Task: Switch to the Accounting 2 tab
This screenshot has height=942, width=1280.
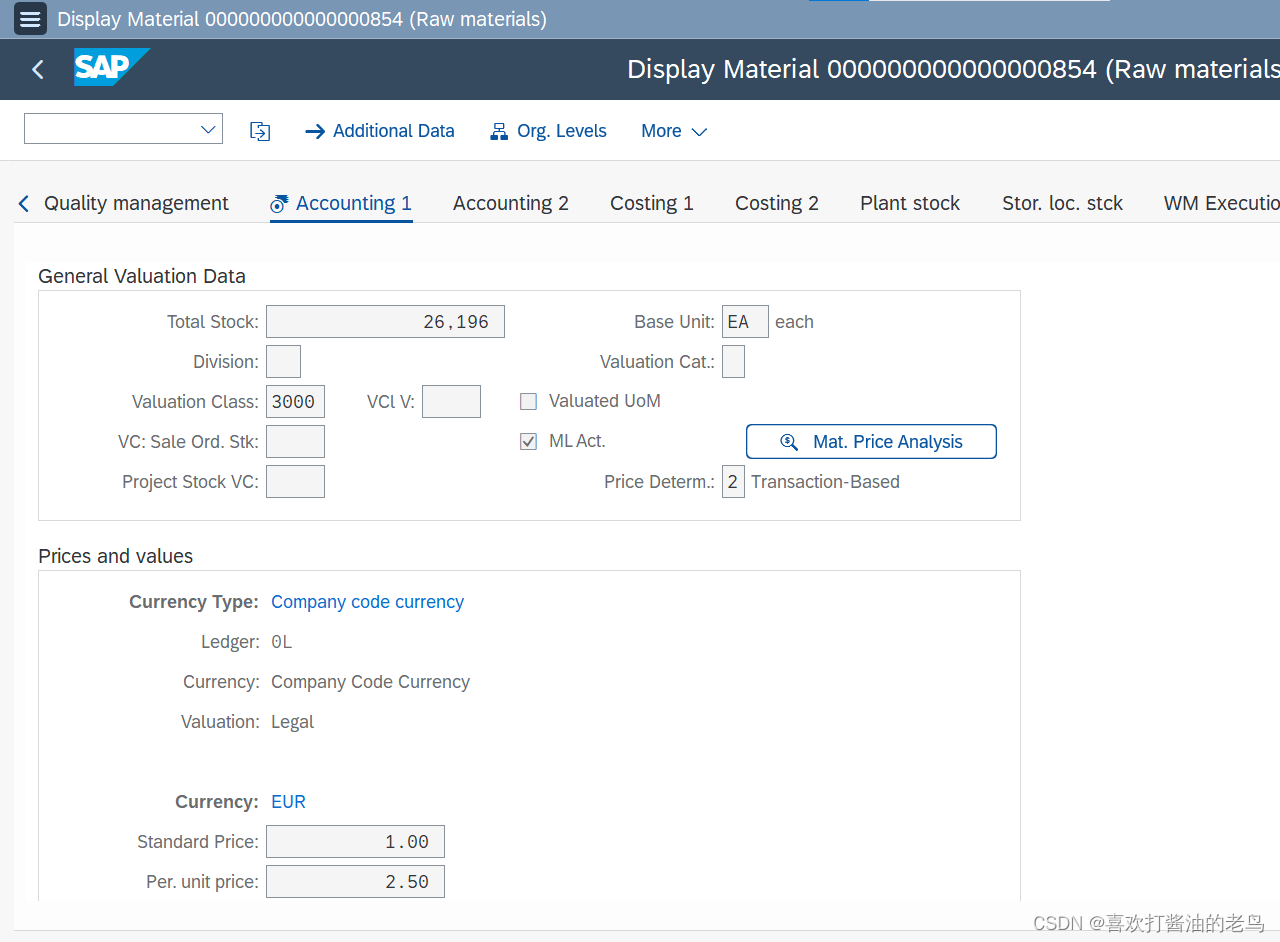Action: point(511,202)
